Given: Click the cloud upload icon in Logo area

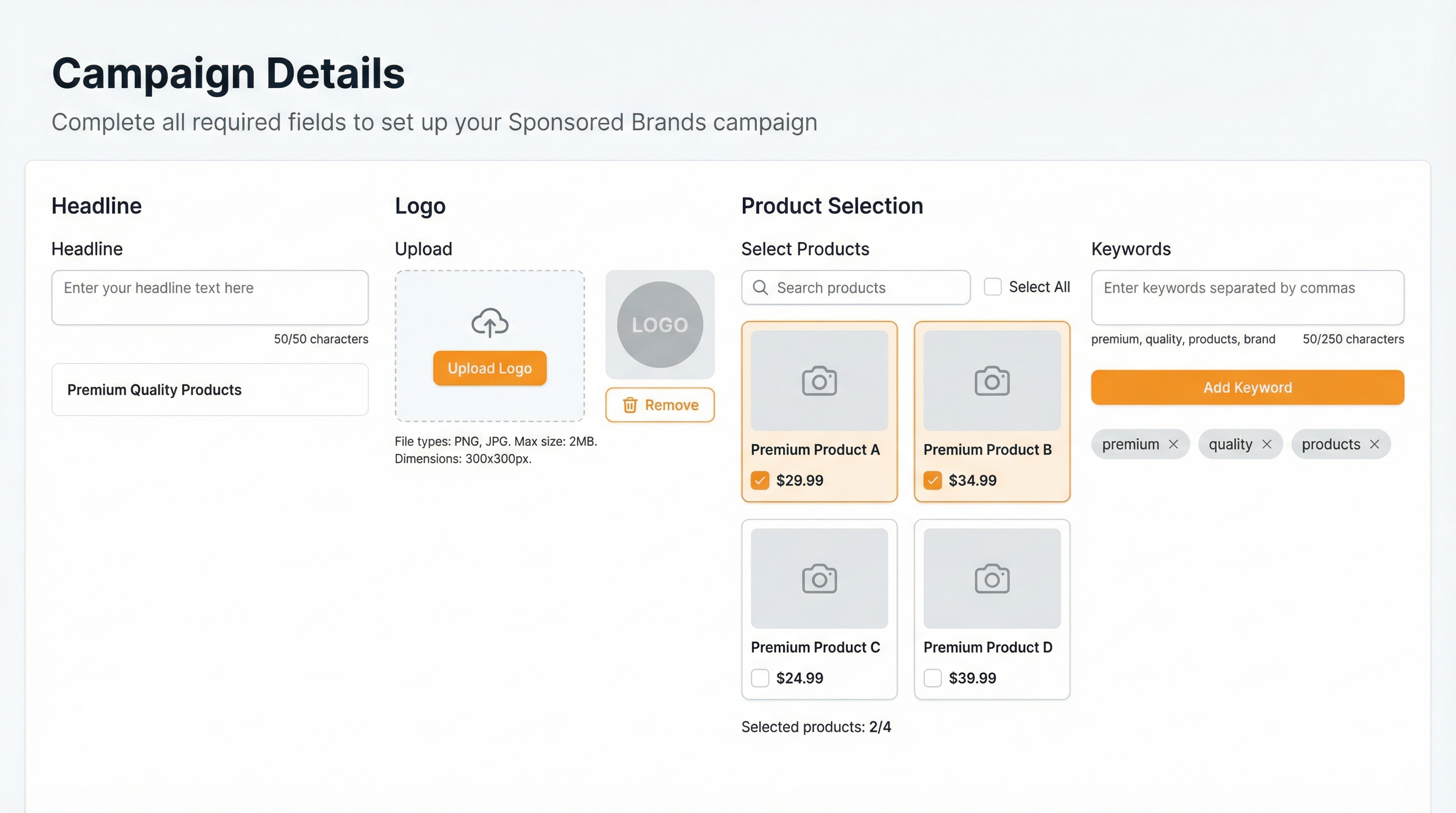Looking at the screenshot, I should 489,323.
